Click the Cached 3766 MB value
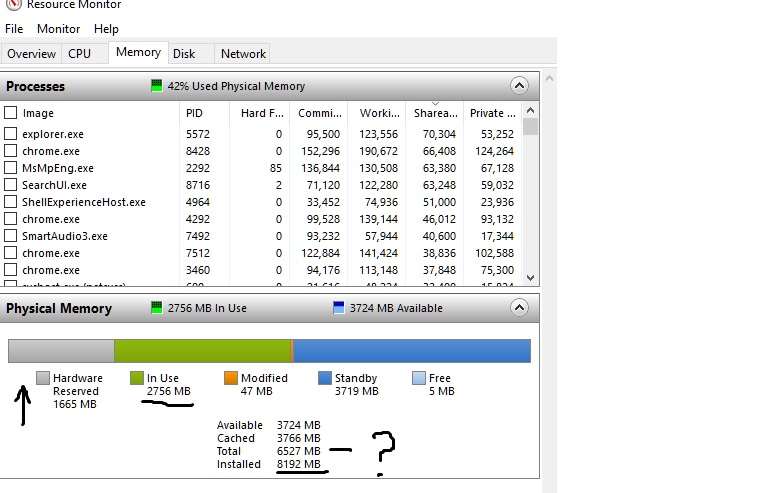The width and height of the screenshot is (768, 493). (299, 438)
